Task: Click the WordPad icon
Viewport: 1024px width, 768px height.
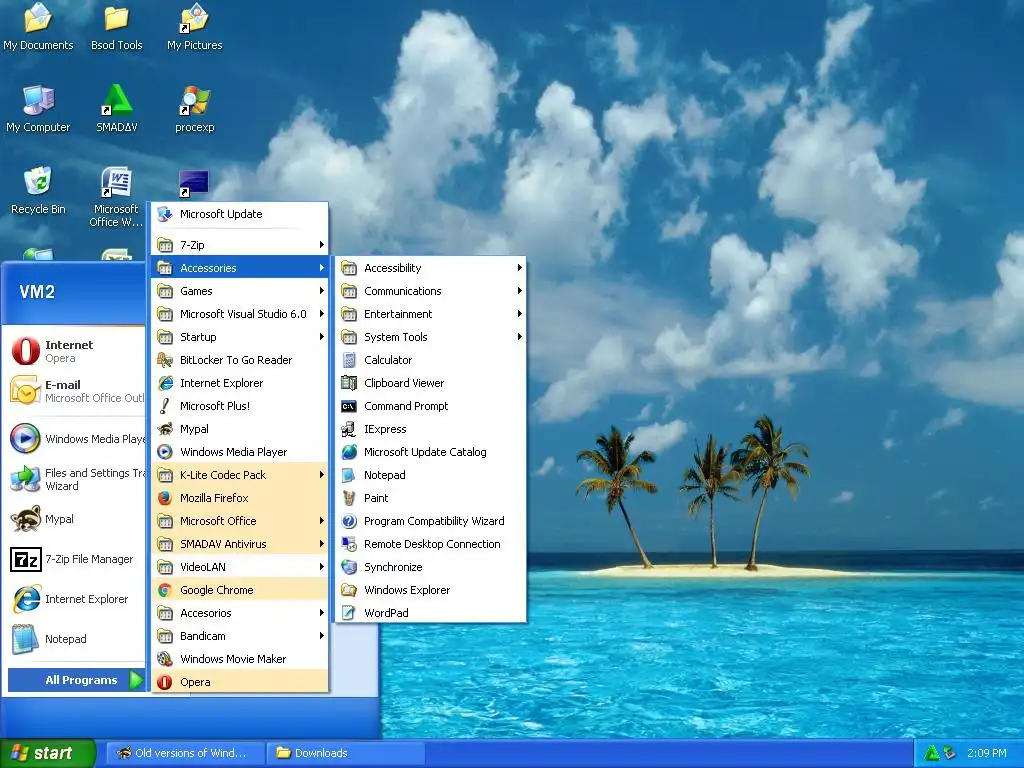Action: tap(349, 613)
